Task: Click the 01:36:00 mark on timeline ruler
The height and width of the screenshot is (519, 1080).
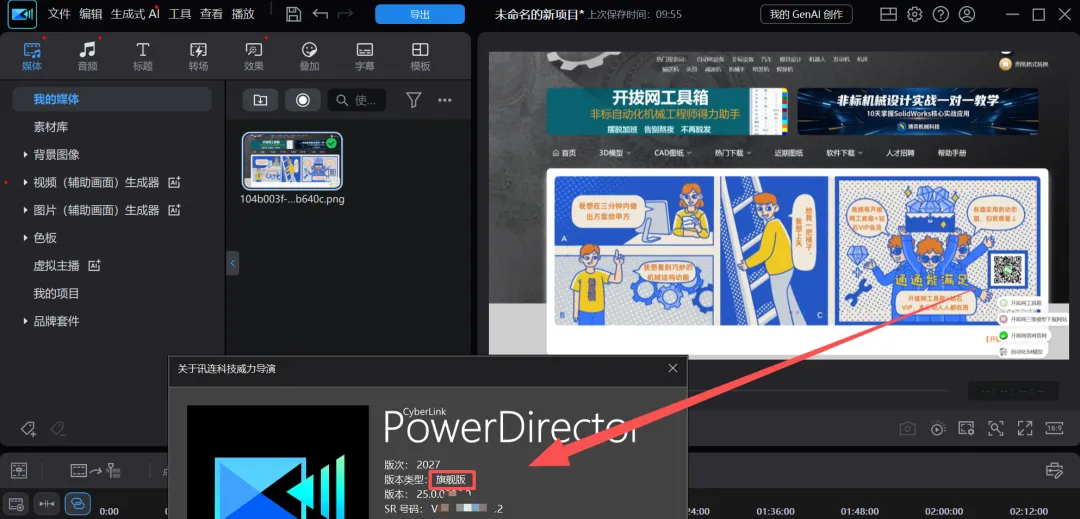Action: click(x=775, y=511)
